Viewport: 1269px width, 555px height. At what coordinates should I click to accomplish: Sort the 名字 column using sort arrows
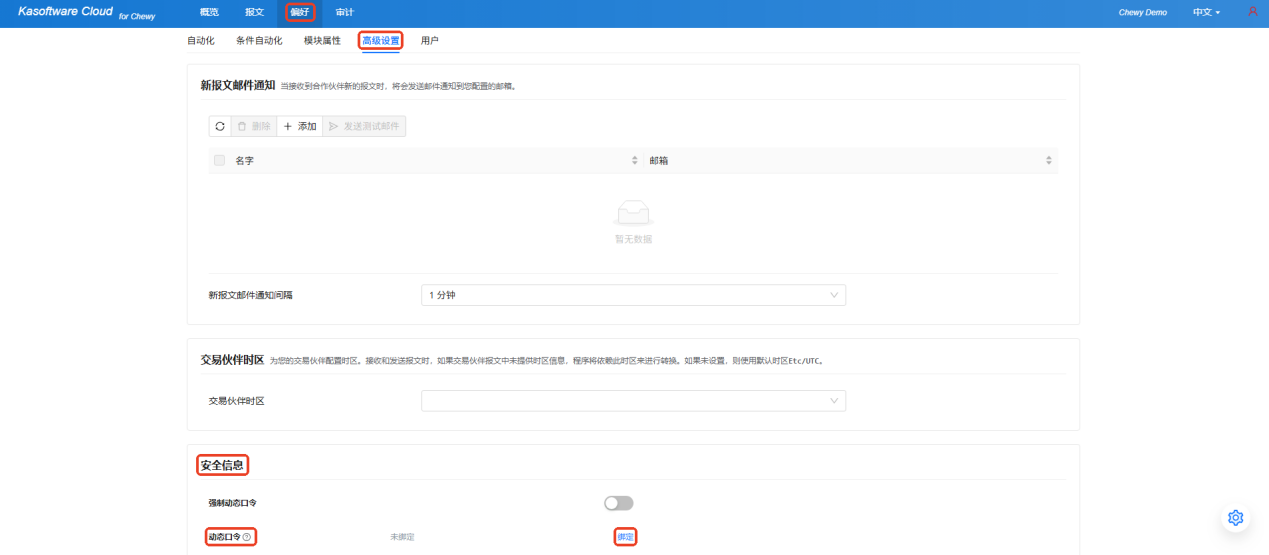634,160
